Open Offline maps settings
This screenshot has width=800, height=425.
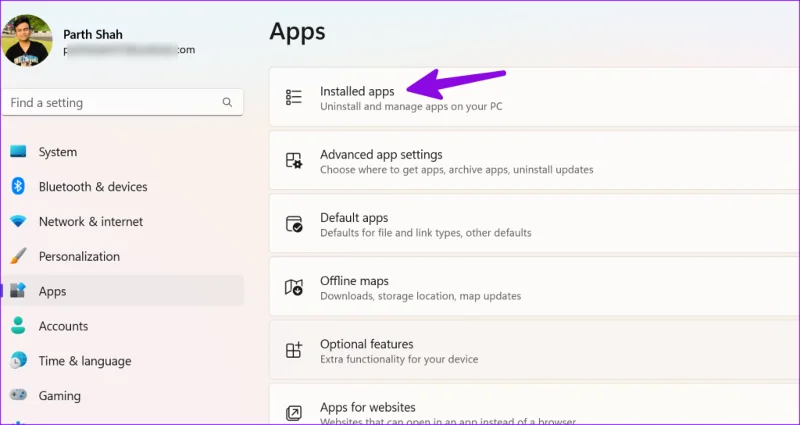(x=534, y=287)
